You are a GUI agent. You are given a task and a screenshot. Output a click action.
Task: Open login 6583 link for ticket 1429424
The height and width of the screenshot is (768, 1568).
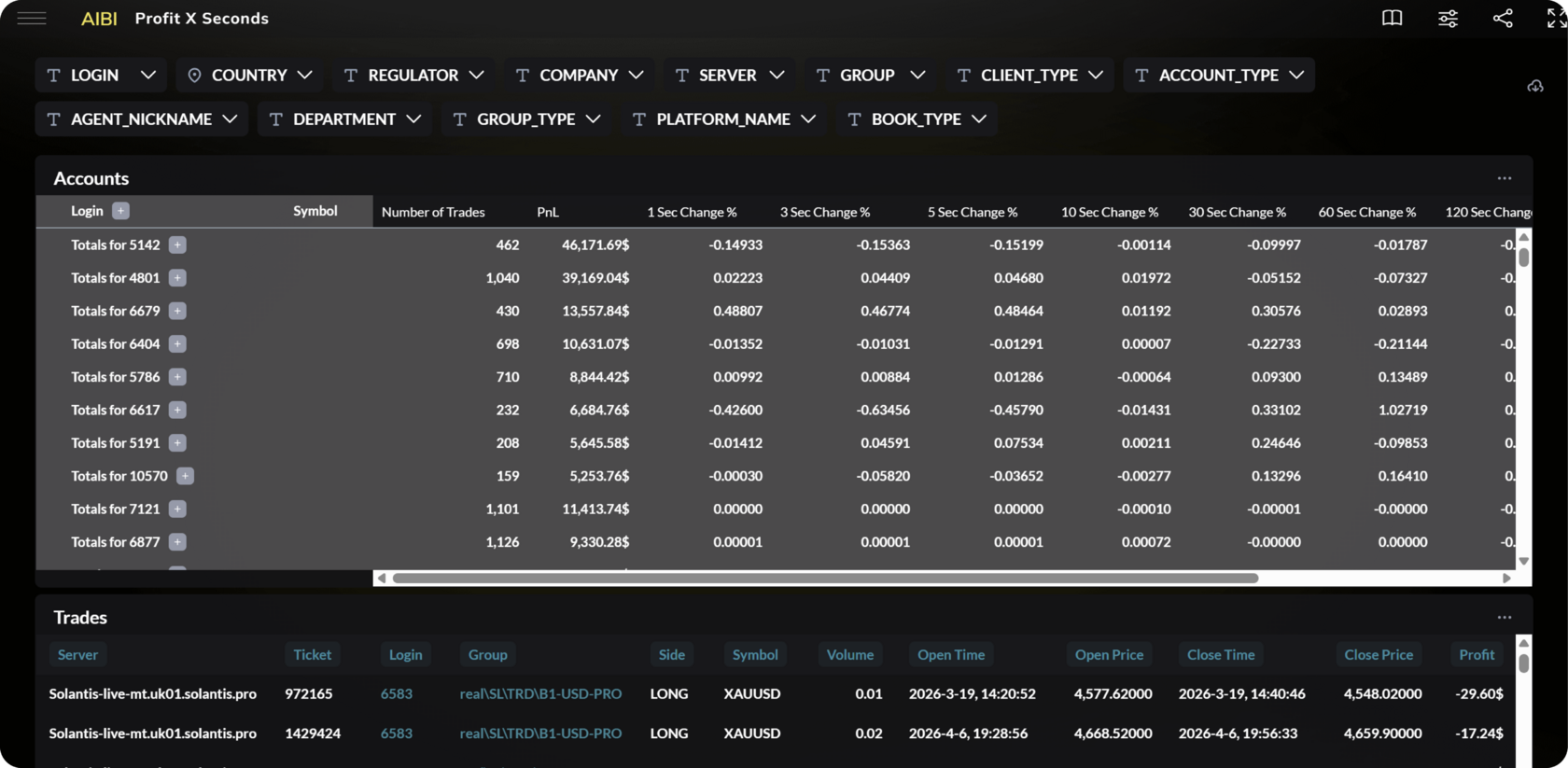(397, 733)
